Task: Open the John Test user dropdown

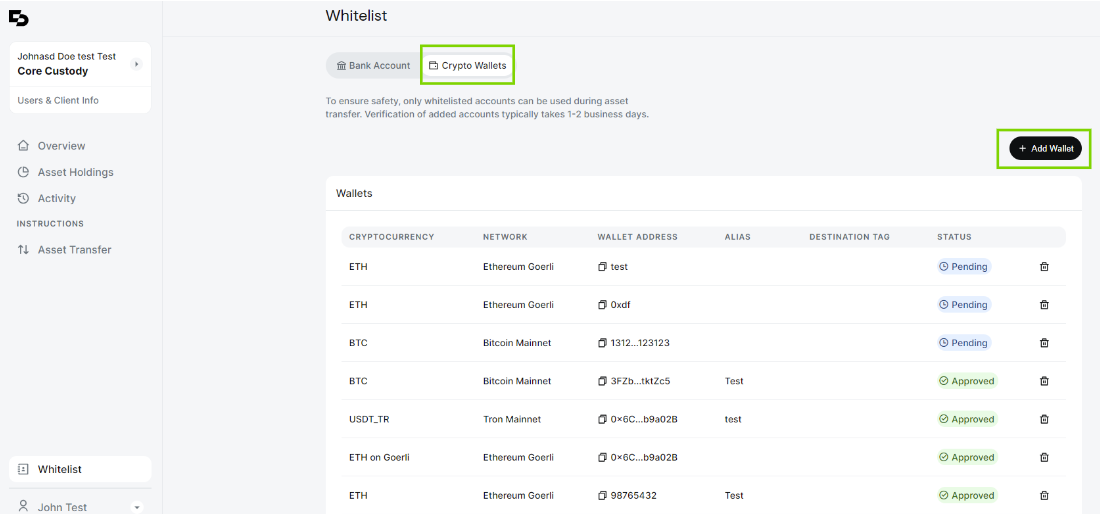Action: click(138, 507)
